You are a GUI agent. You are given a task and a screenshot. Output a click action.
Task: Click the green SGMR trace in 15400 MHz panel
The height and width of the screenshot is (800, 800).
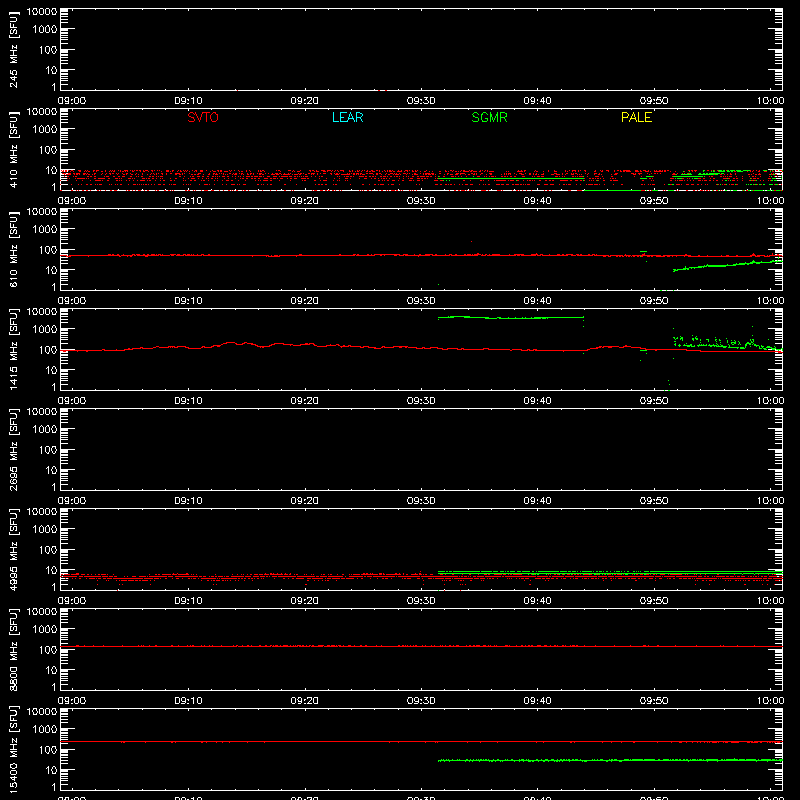(x=610, y=760)
